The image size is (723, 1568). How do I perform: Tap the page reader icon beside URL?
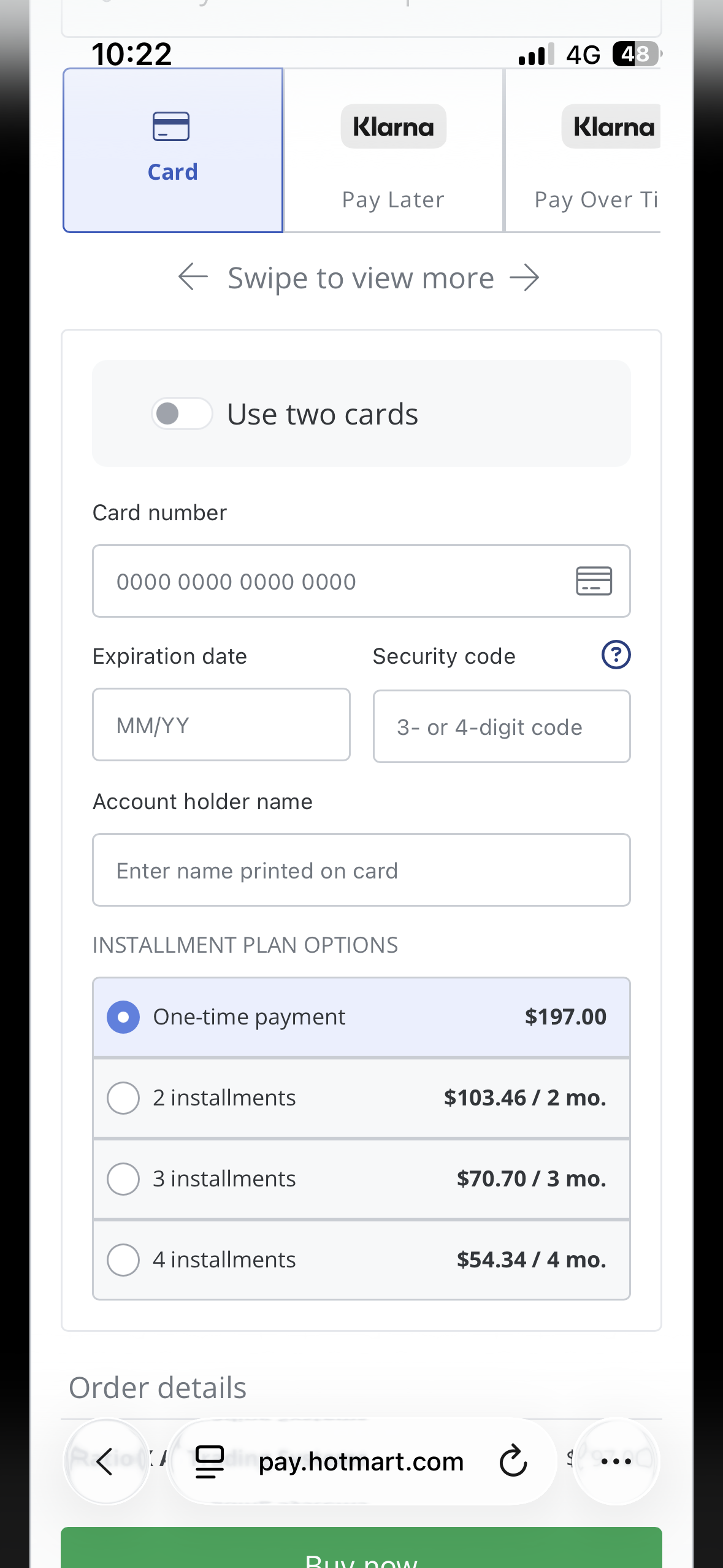(x=209, y=1461)
